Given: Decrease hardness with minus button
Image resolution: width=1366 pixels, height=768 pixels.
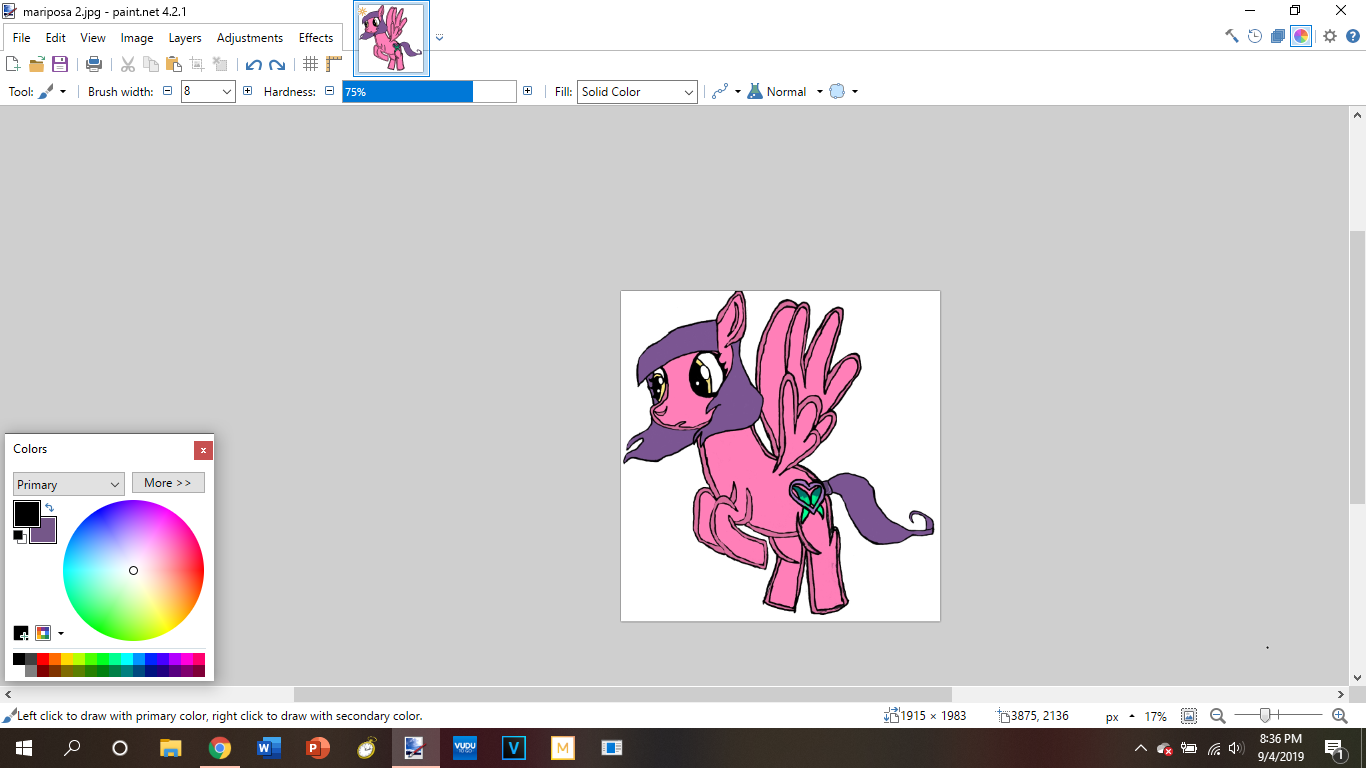Looking at the screenshot, I should [x=329, y=91].
